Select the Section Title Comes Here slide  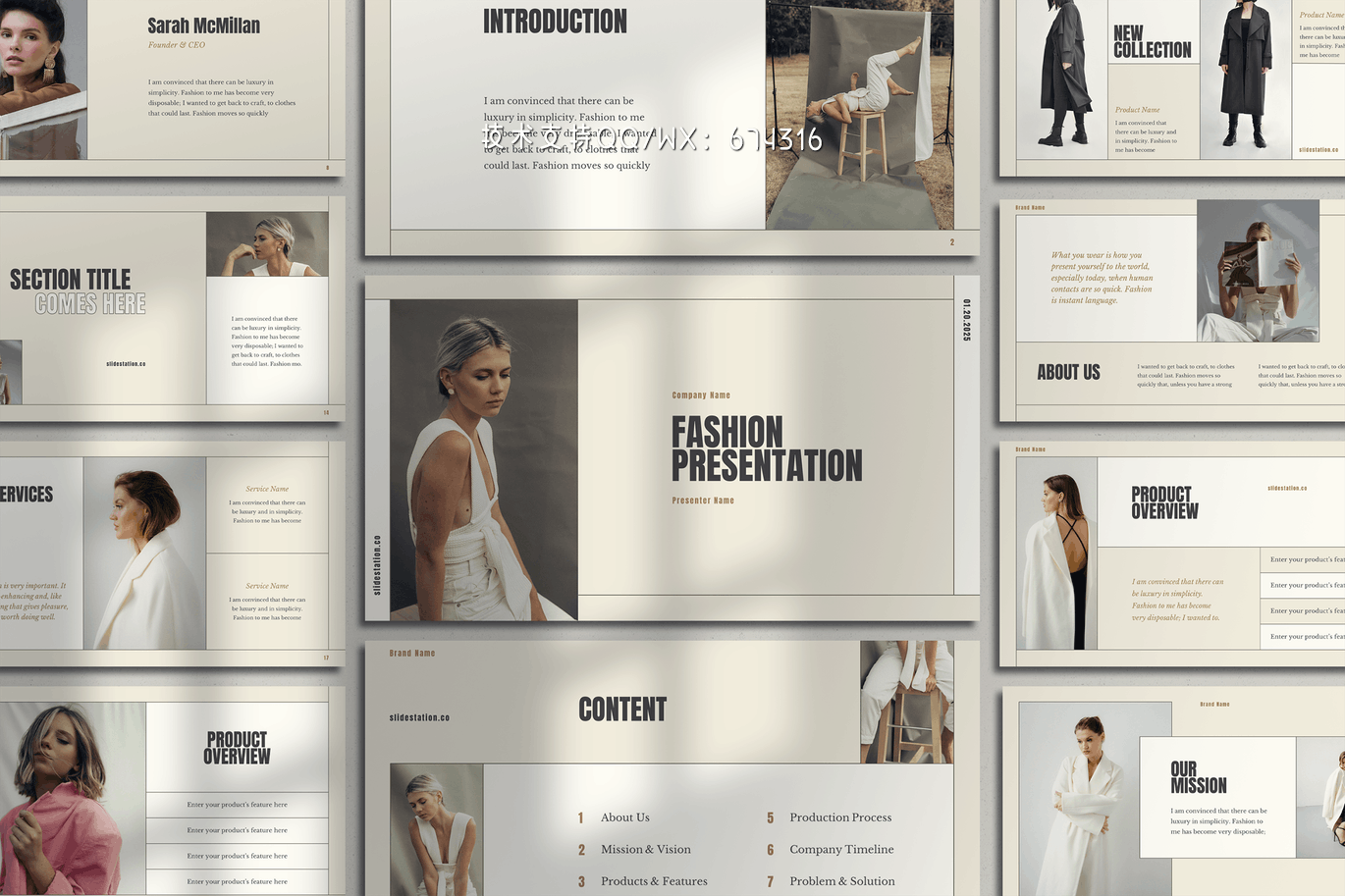click(x=172, y=309)
